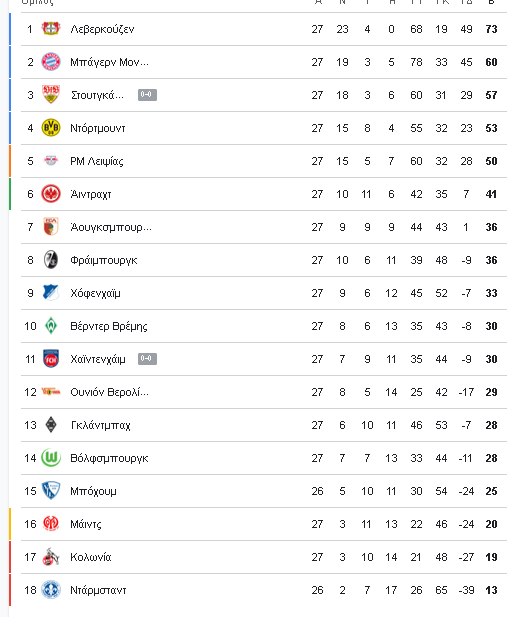Click the Γκλάντμπαχ team name

(100, 425)
